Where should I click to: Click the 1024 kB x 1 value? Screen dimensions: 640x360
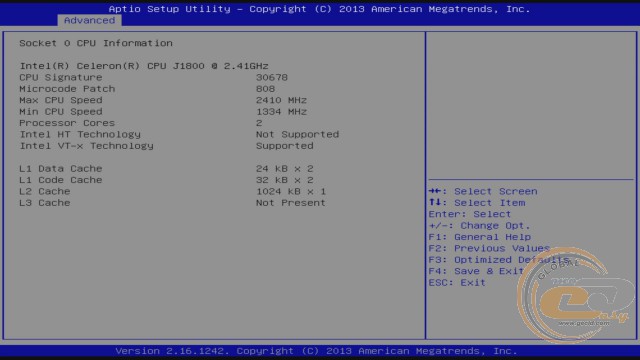pos(291,192)
